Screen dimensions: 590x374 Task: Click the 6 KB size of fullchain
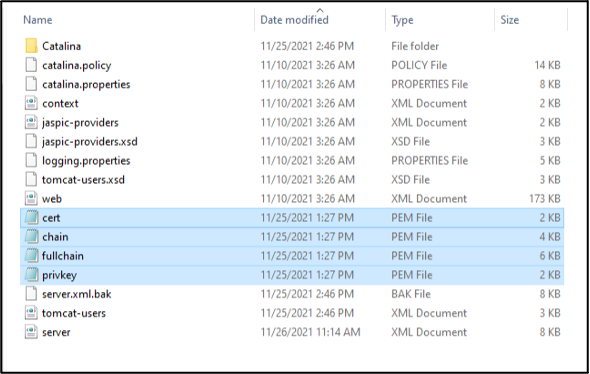[550, 256]
